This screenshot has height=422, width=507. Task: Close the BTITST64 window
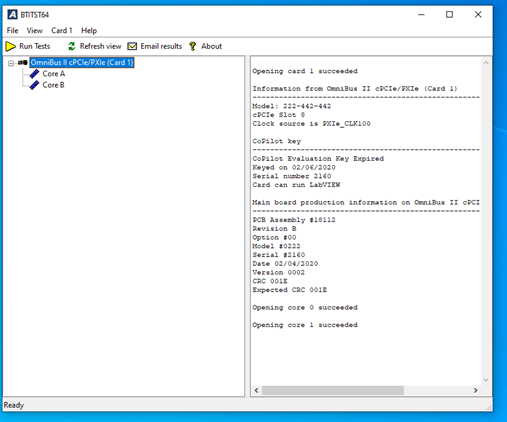point(478,15)
